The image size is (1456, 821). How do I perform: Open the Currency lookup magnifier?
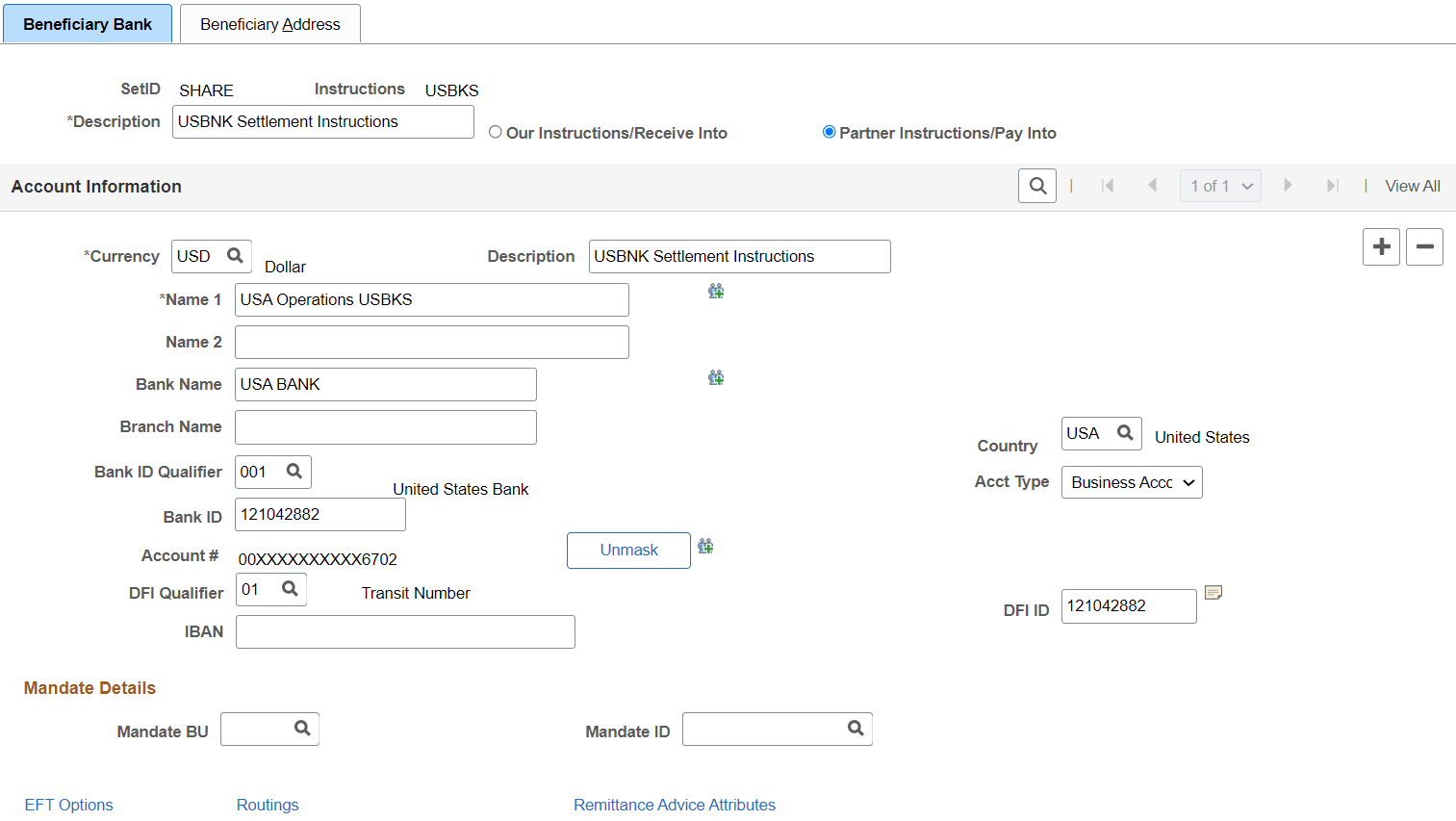235,256
